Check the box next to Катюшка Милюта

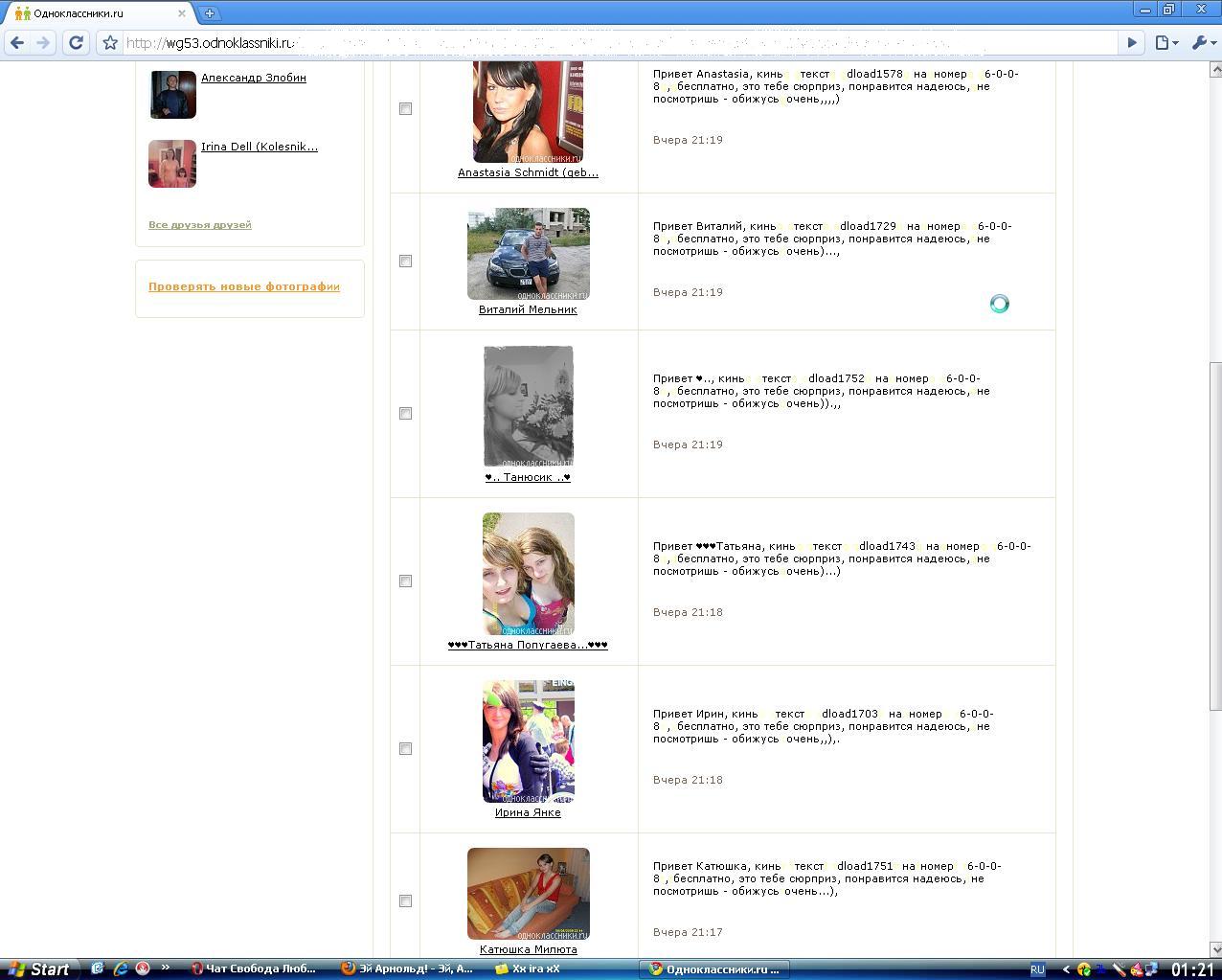[x=405, y=900]
